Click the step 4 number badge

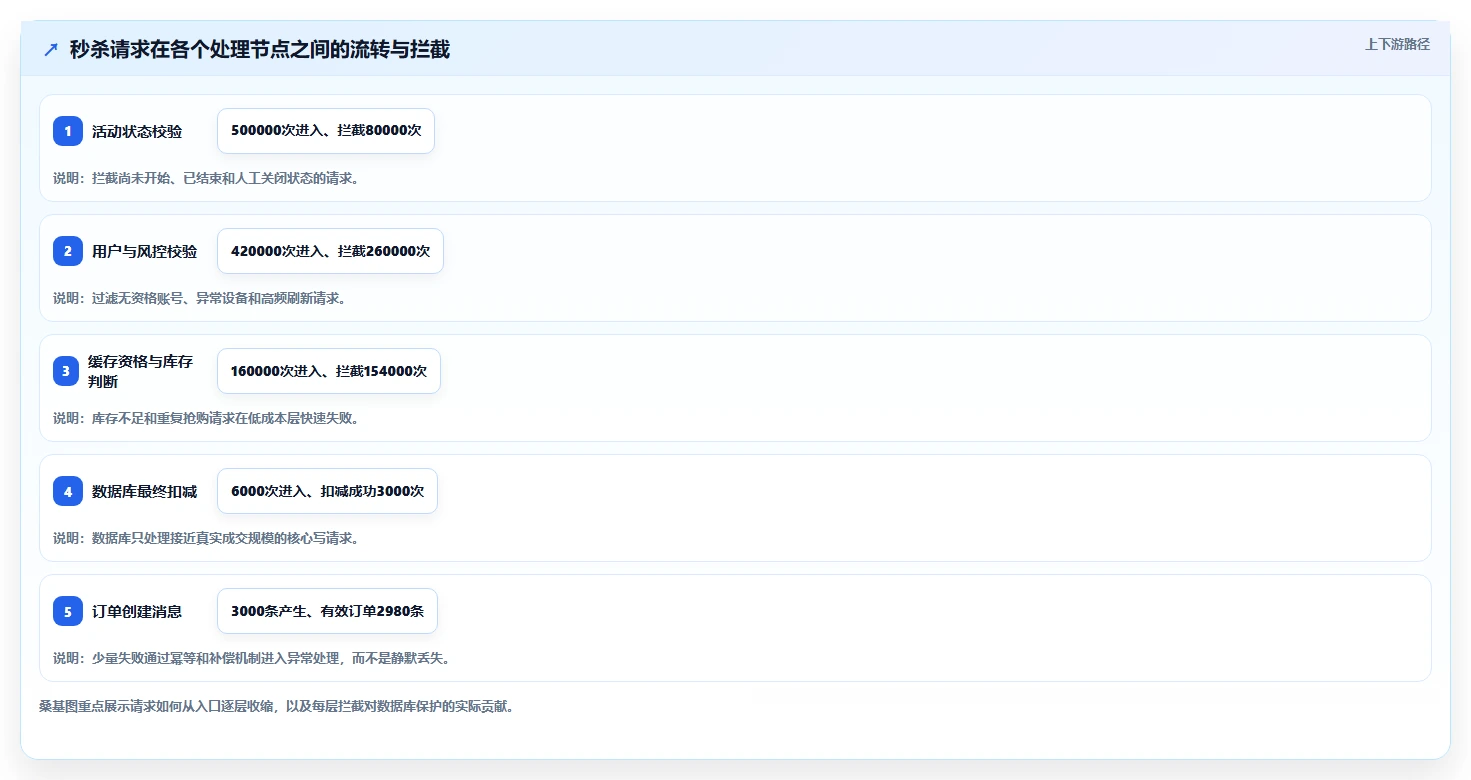tap(68, 491)
